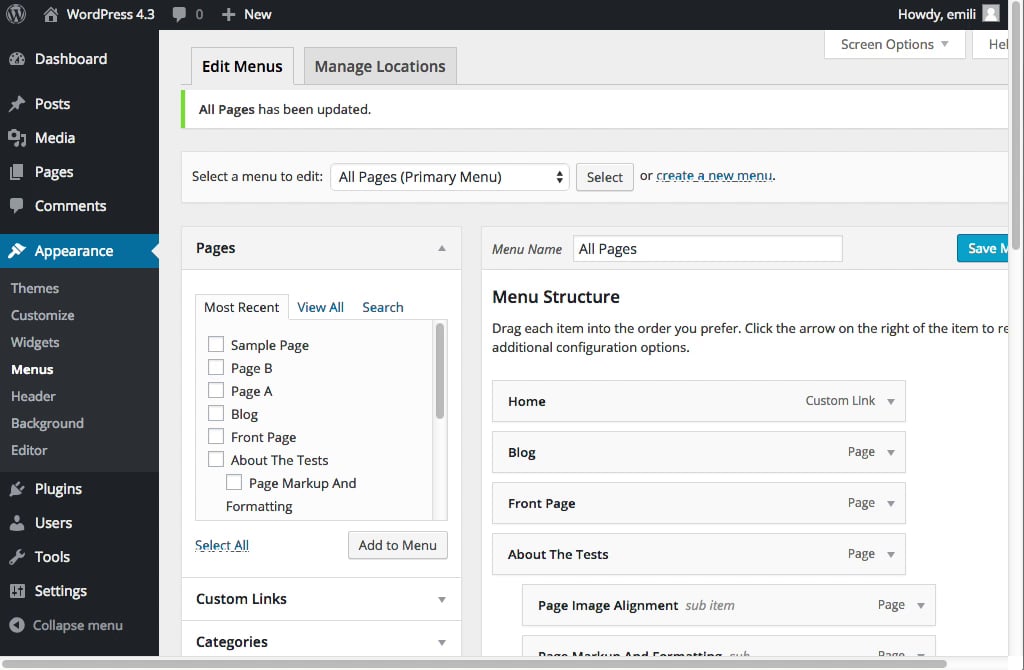Screen dimensions: 1024x670
Task: Open Media library sidebar icon
Action: point(17,138)
